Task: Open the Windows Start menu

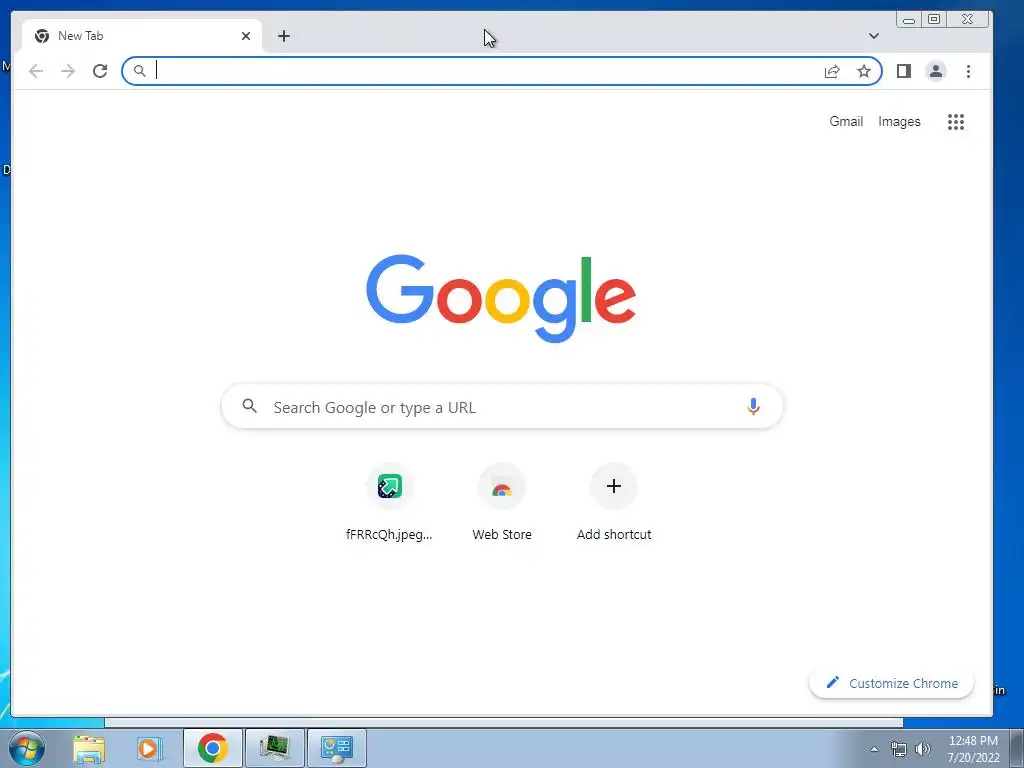Action: 26,748
